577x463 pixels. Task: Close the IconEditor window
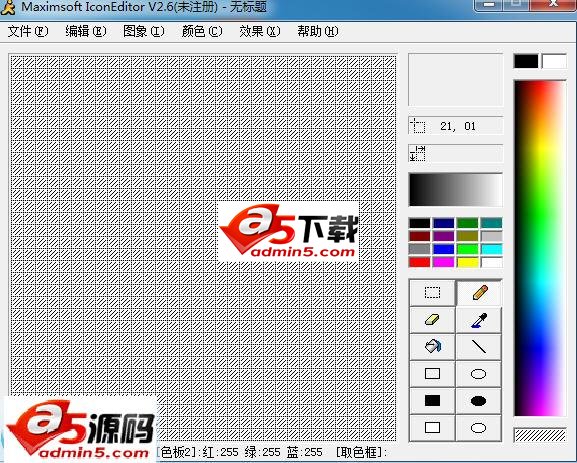(x=553, y=5)
